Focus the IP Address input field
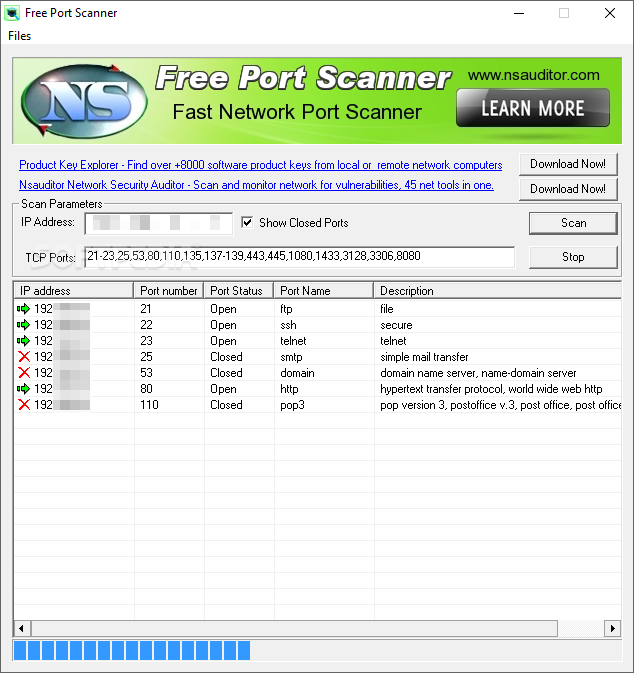The height and width of the screenshot is (673, 634). click(159, 223)
